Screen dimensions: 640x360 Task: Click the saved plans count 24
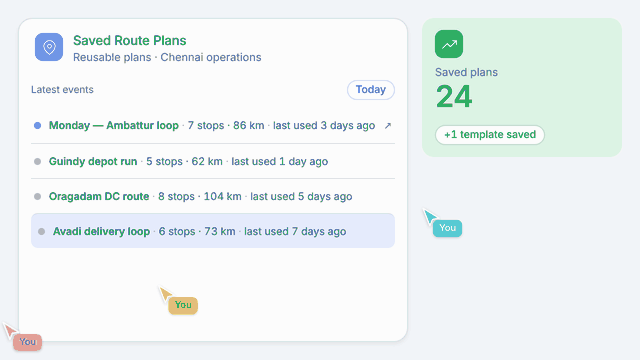pos(454,97)
